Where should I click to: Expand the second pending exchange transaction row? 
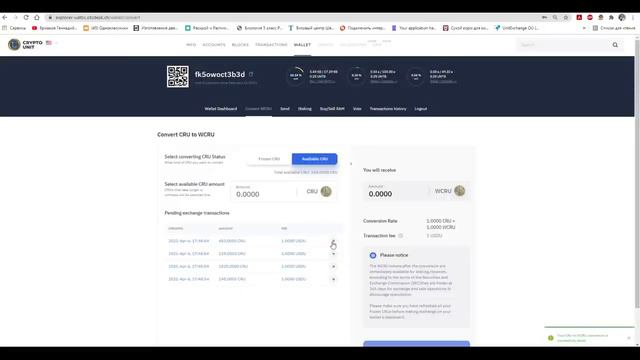(x=333, y=254)
